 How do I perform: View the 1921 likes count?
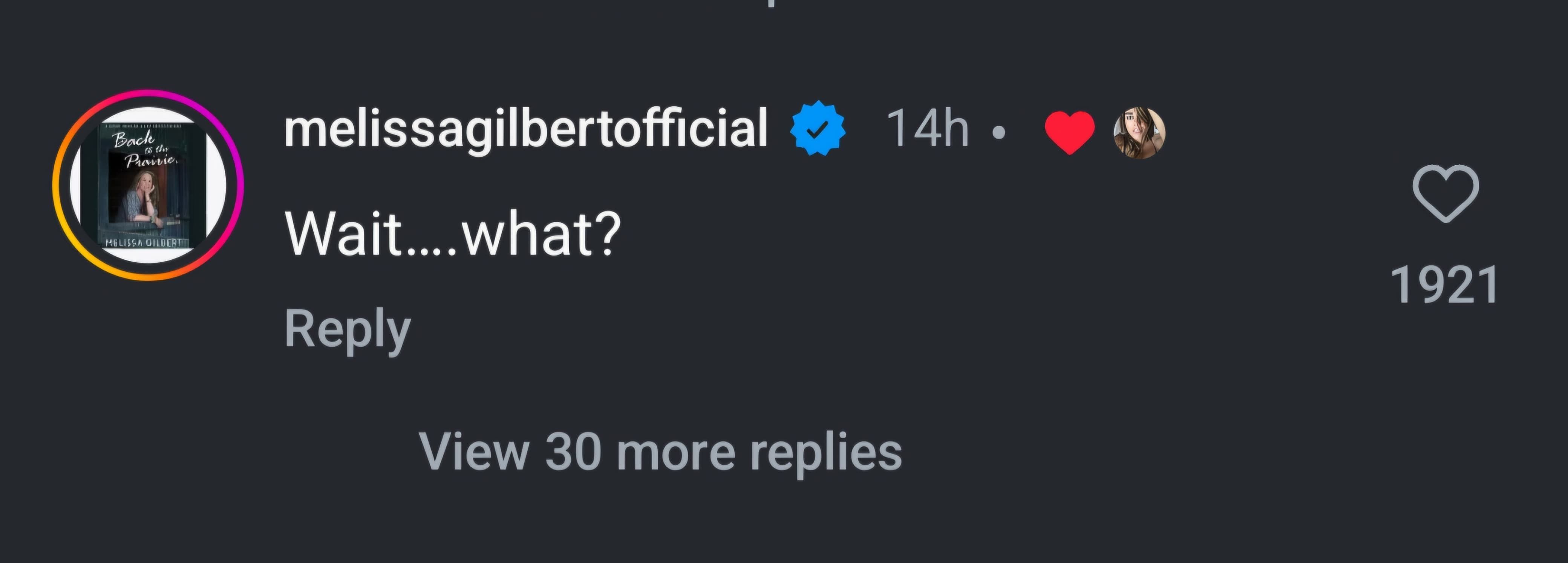tap(1444, 285)
